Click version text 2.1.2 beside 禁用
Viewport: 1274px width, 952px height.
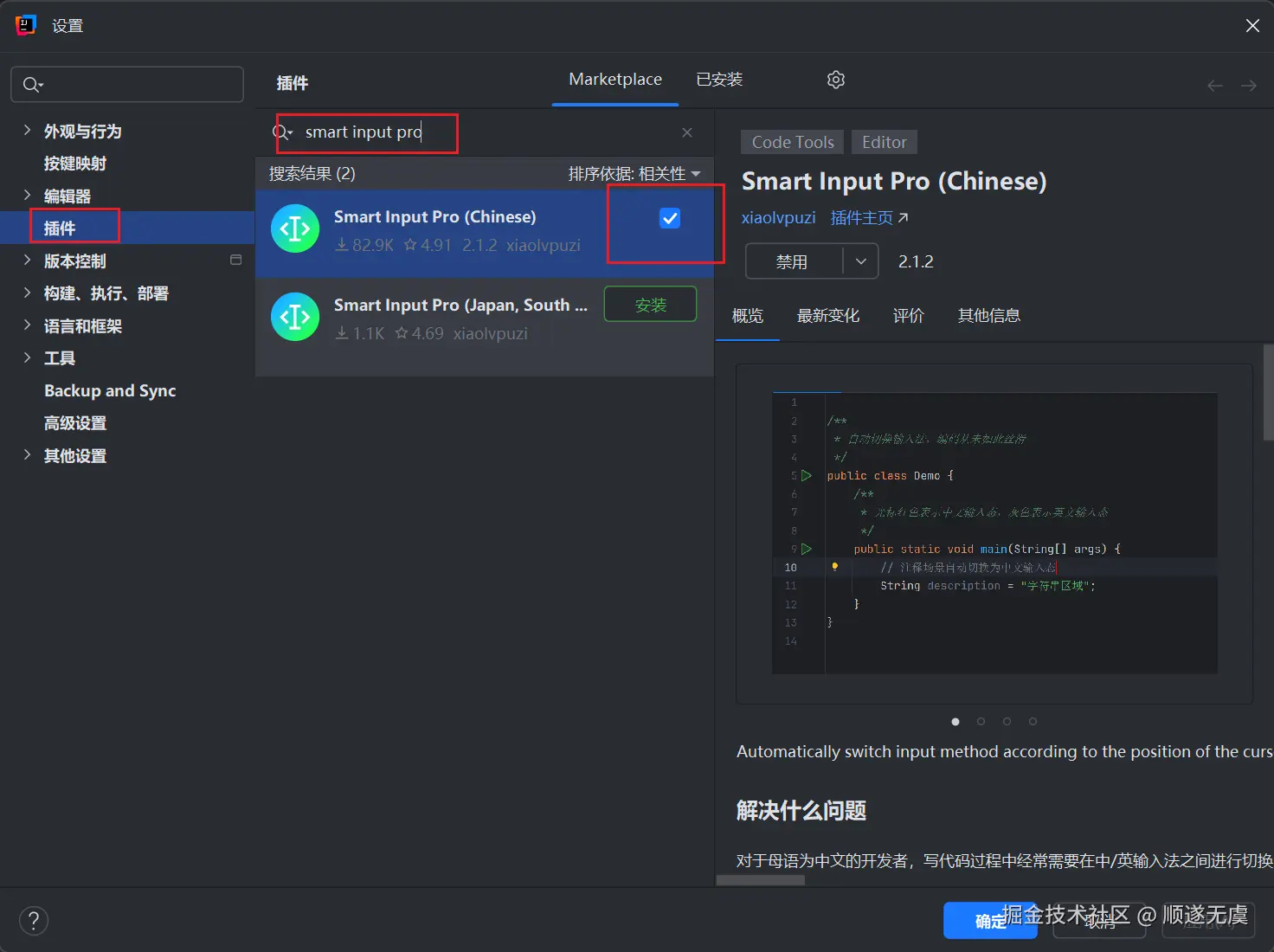pyautogui.click(x=916, y=261)
